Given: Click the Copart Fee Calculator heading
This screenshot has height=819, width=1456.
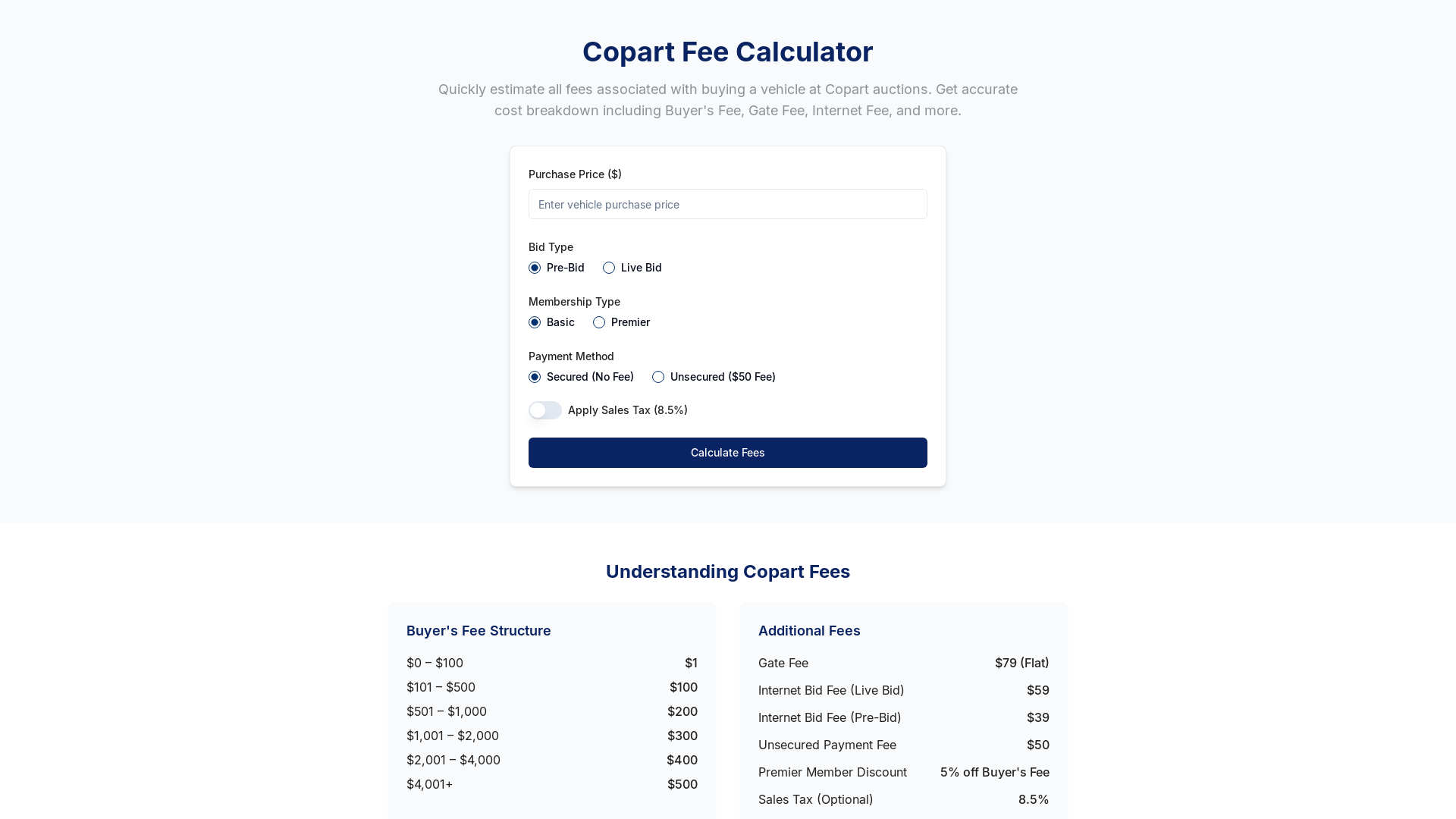Looking at the screenshot, I should (x=727, y=52).
